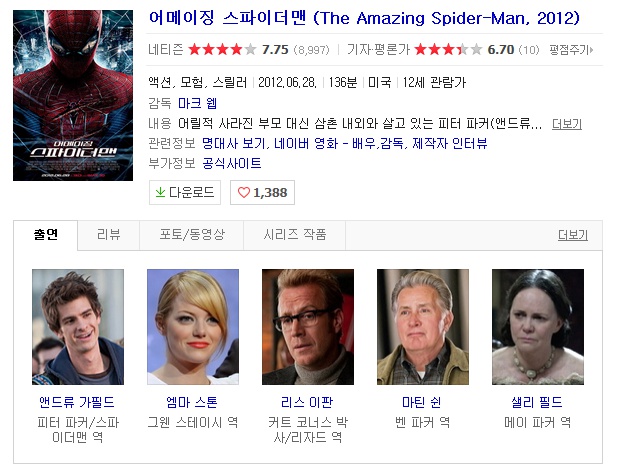Click the heart like icon showing 1,388
The height and width of the screenshot is (473, 623).
(x=244, y=193)
